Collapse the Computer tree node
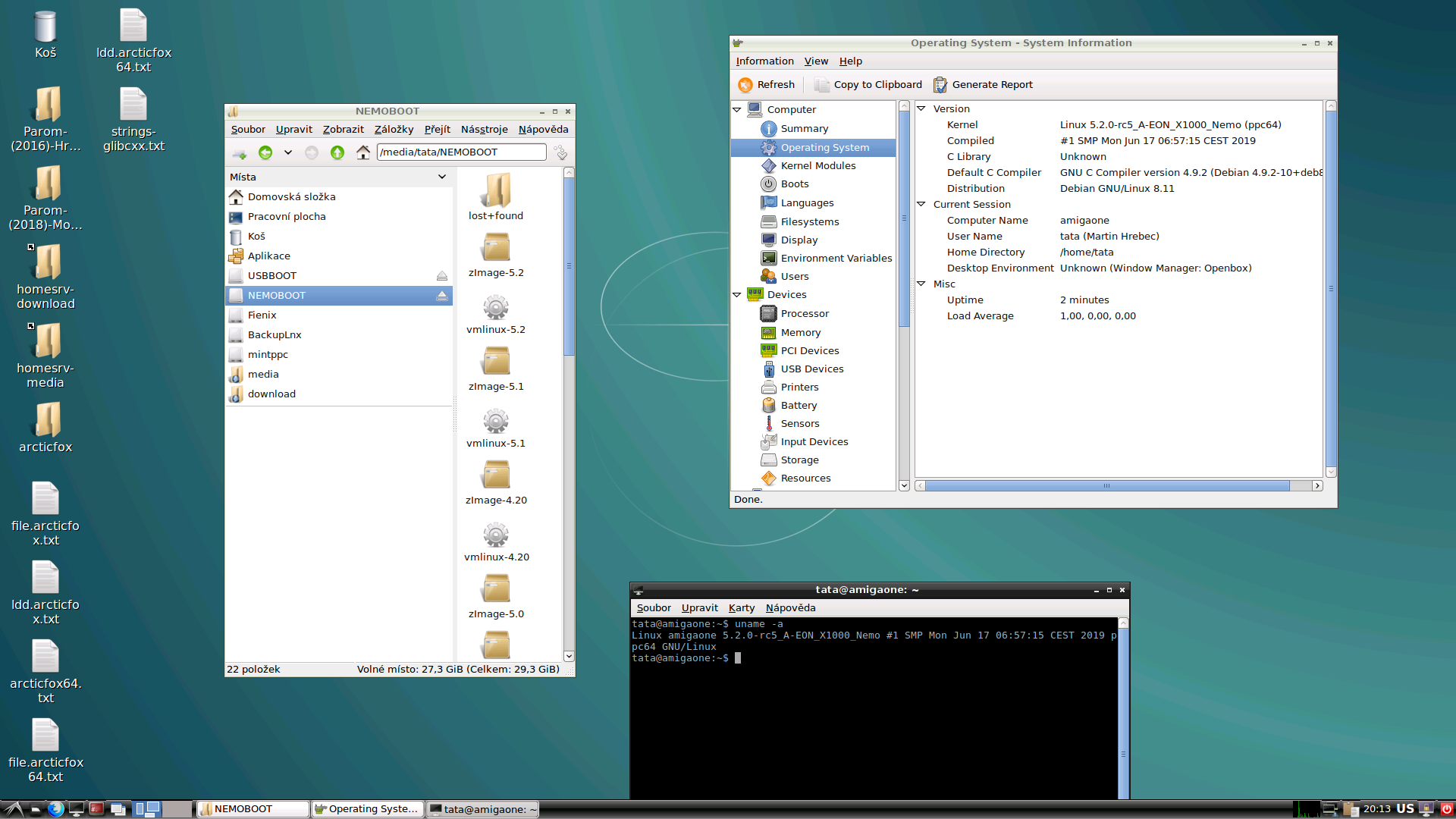The width and height of the screenshot is (1456, 819). click(736, 109)
